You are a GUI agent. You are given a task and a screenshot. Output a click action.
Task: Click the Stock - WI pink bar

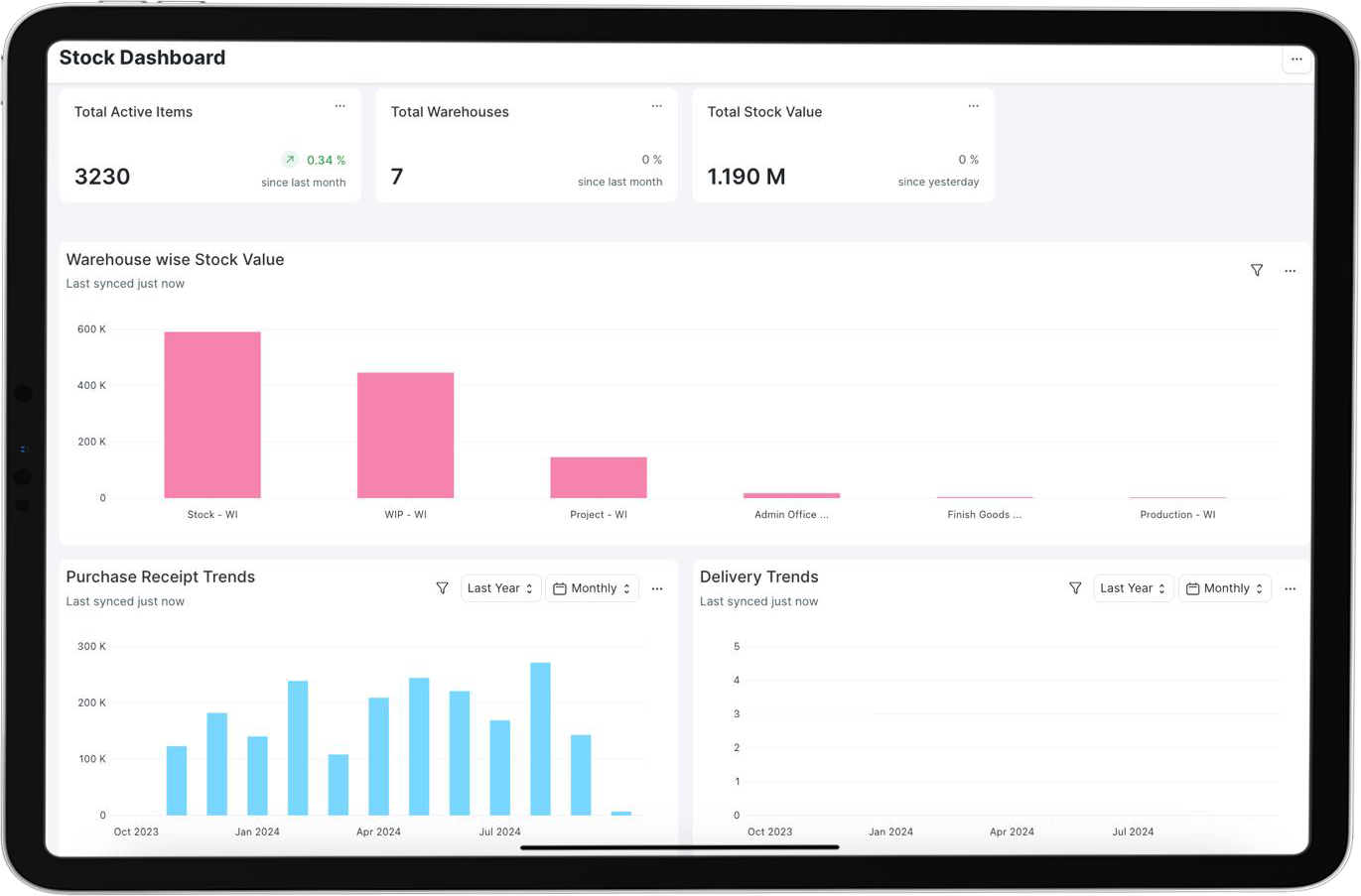coord(212,415)
